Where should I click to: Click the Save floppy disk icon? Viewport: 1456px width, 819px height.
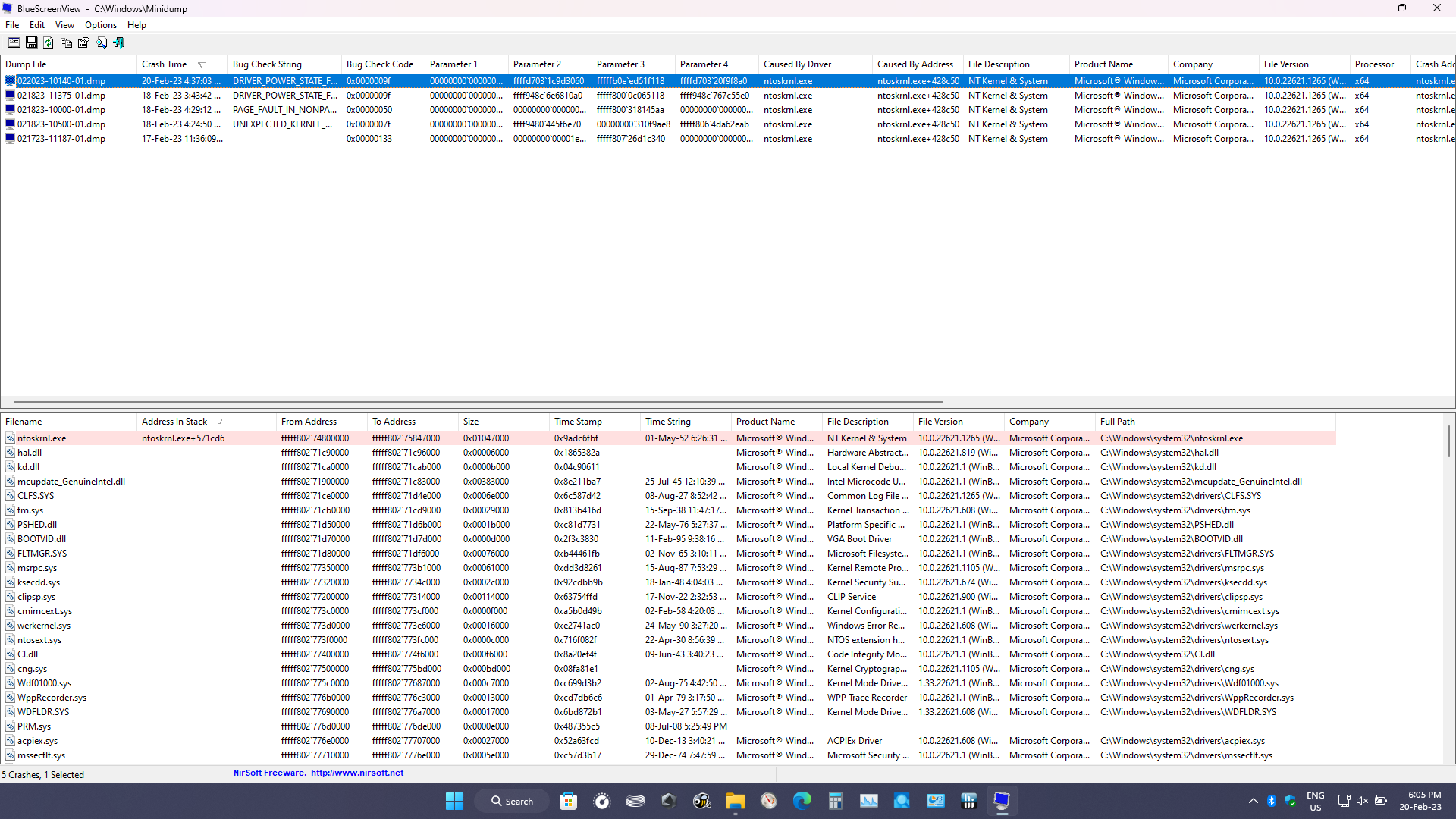(x=31, y=43)
